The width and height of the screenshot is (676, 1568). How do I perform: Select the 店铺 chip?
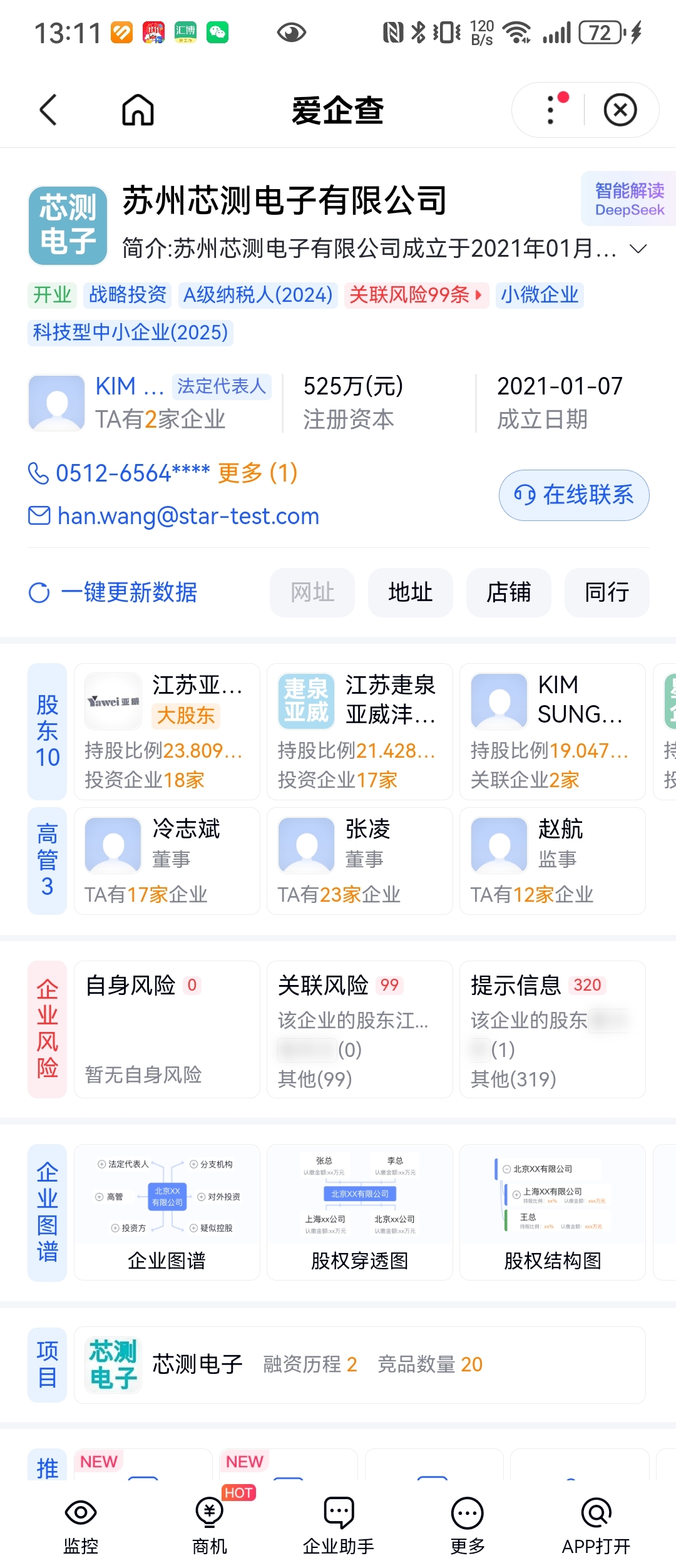pos(509,592)
